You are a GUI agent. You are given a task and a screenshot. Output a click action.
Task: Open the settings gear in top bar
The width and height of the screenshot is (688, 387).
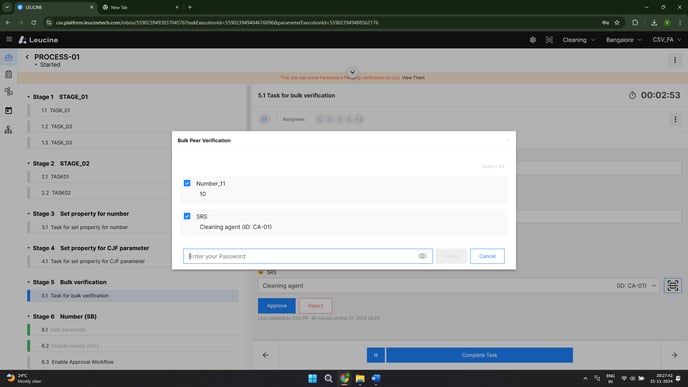pos(533,39)
